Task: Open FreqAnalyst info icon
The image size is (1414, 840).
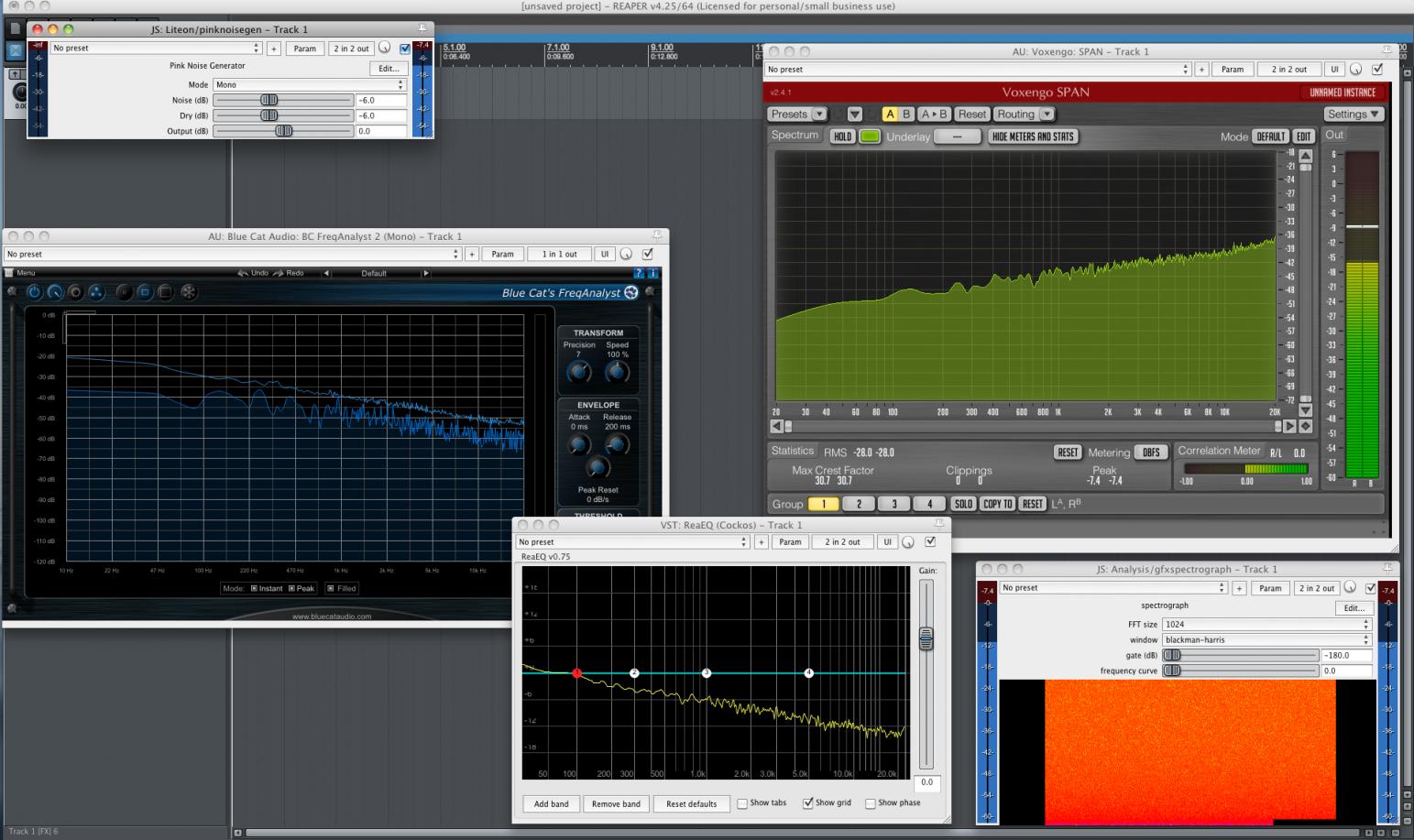Action: point(652,273)
